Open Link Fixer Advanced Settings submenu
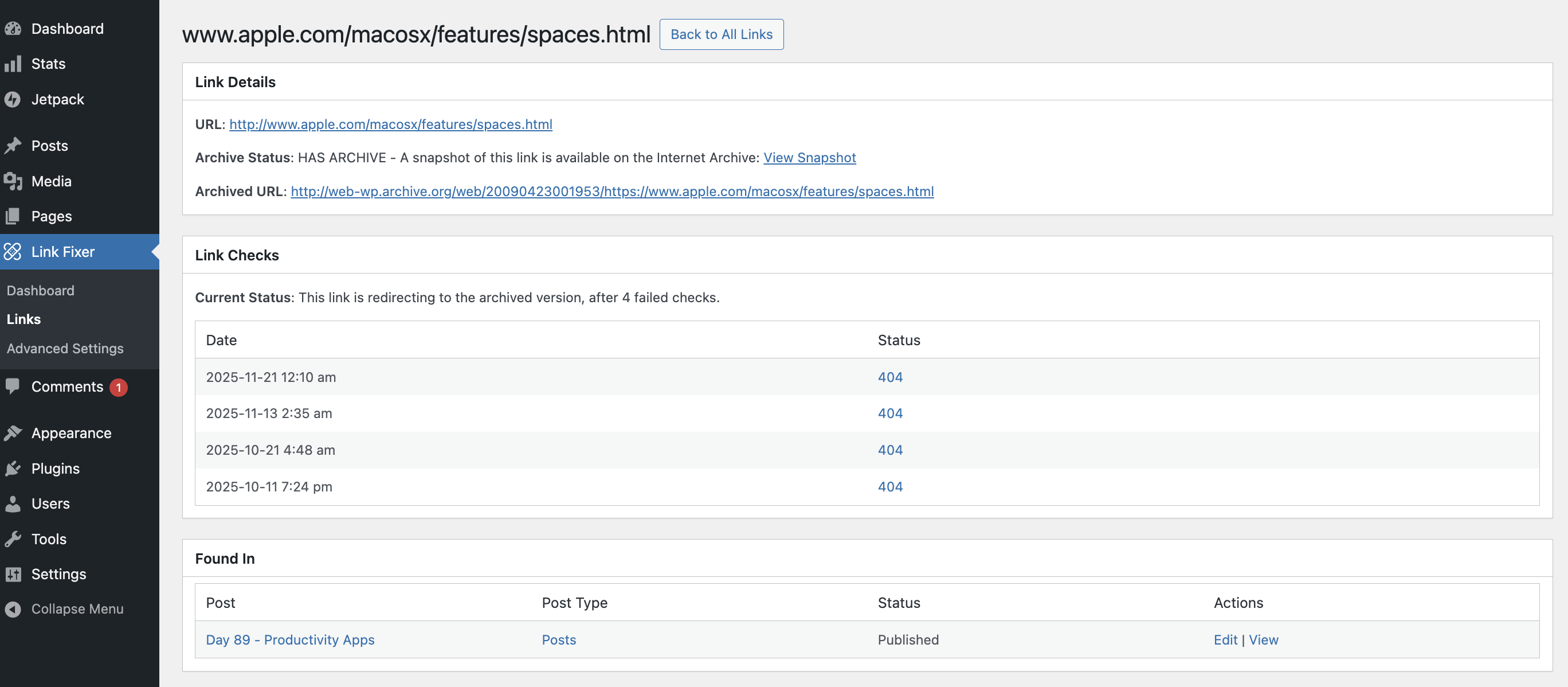 (65, 348)
